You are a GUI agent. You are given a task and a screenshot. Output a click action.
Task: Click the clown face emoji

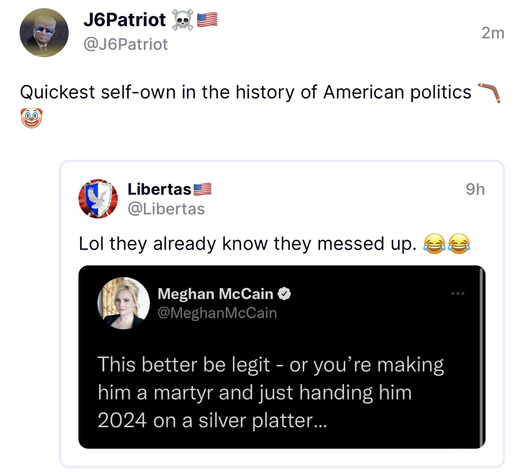31,118
